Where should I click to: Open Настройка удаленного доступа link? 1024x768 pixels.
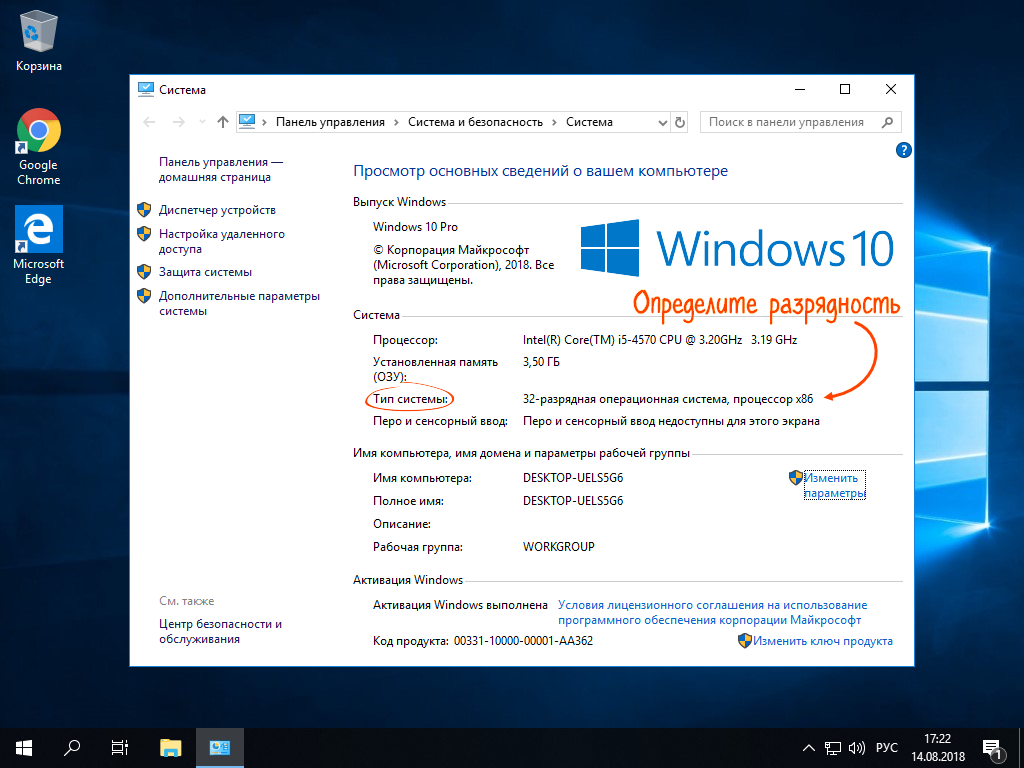click(222, 241)
